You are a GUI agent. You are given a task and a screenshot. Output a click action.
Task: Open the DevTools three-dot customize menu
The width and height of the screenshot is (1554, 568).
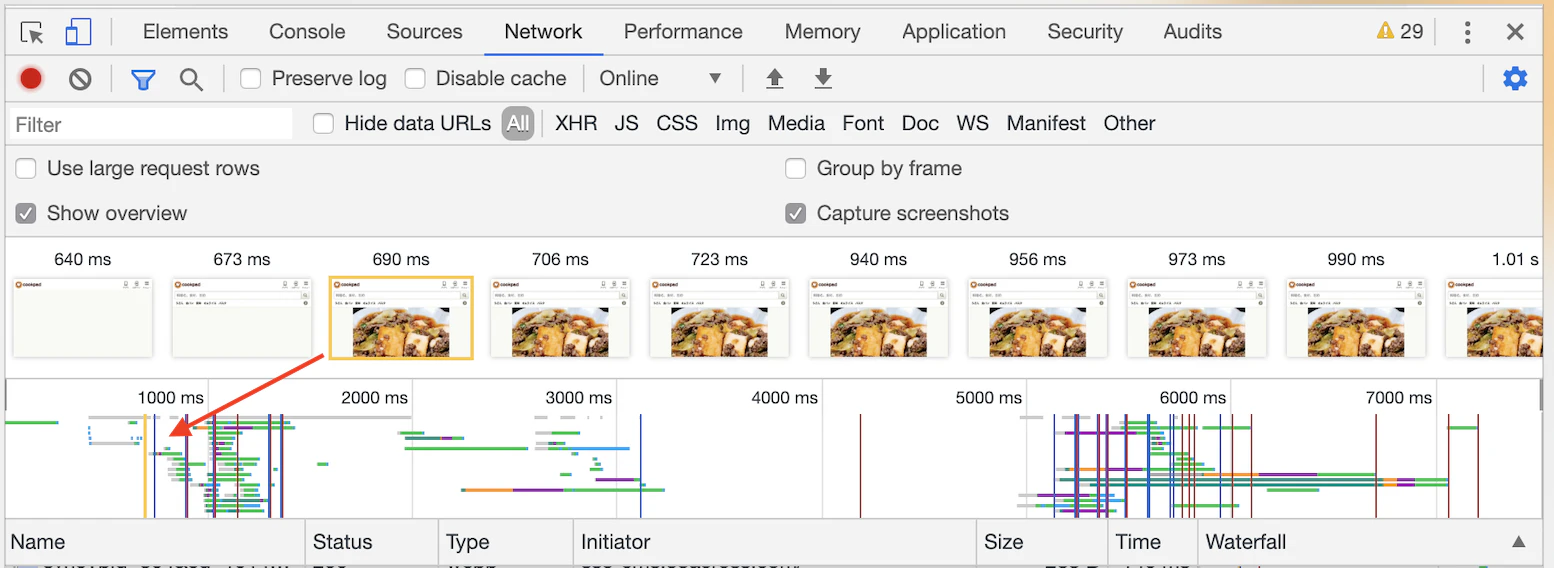1467,32
